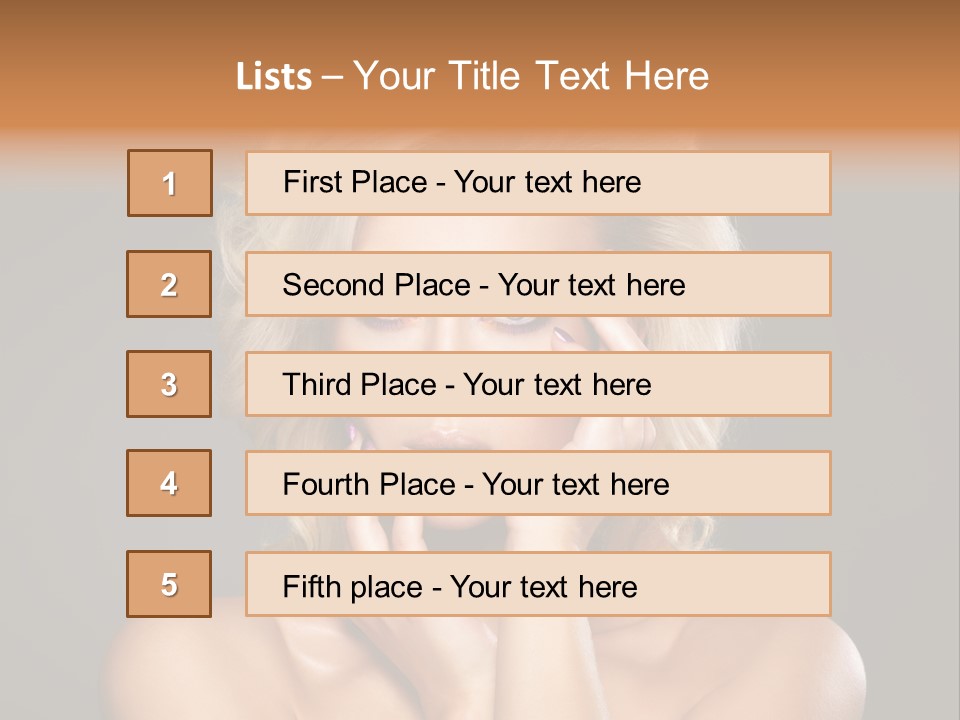Click the 'Second Place' text bar
Screen dimensions: 960x720
point(538,284)
